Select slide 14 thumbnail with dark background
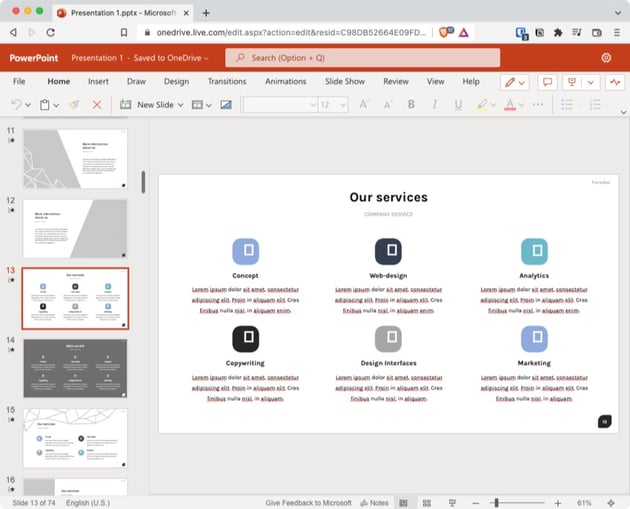Screen dimensions: 630x509 75,367
